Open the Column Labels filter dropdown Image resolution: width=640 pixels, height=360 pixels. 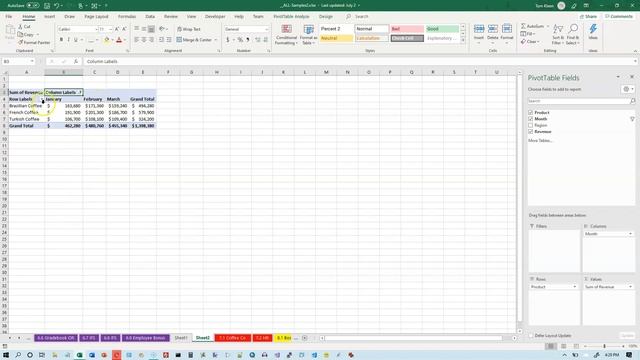tap(80, 93)
